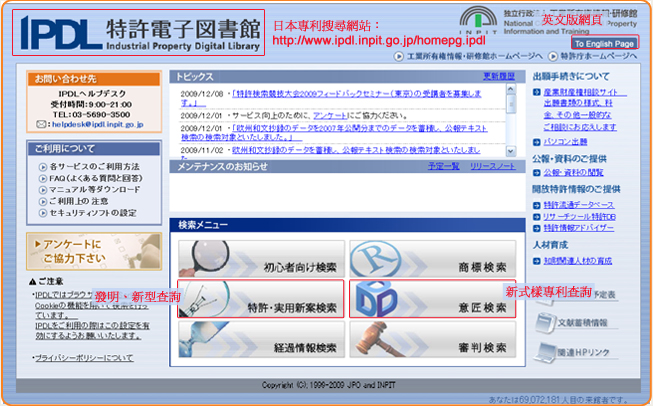
Task: Open 初心者向け検索 search button
Action: click(261, 259)
